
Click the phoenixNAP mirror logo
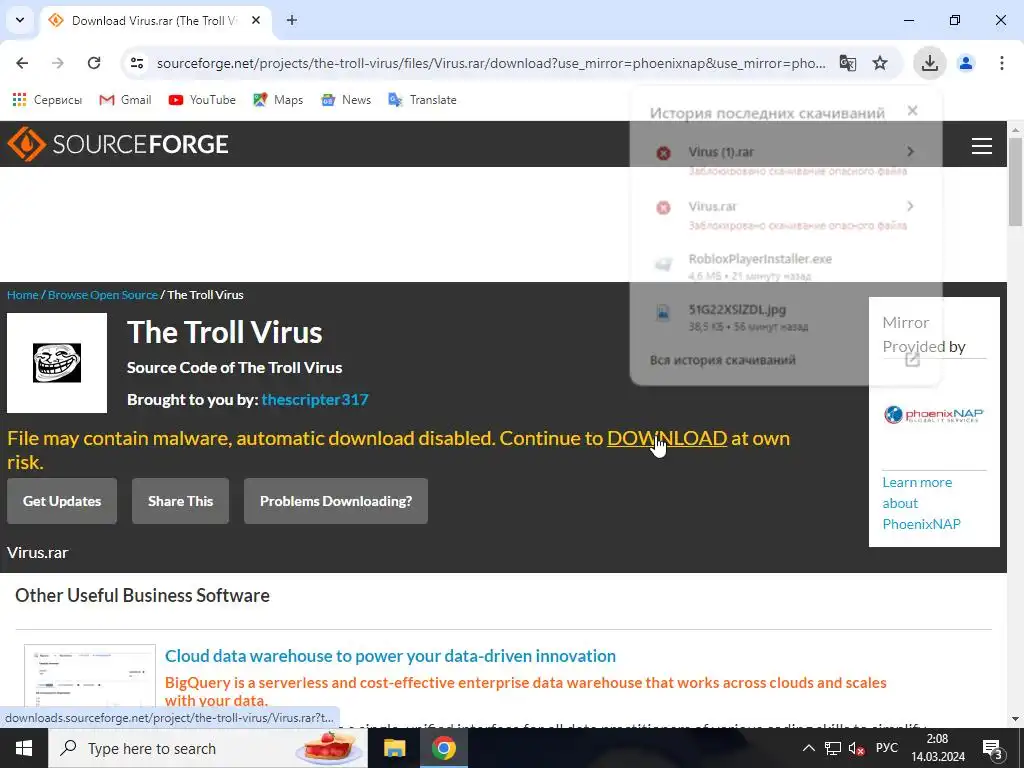(x=934, y=415)
